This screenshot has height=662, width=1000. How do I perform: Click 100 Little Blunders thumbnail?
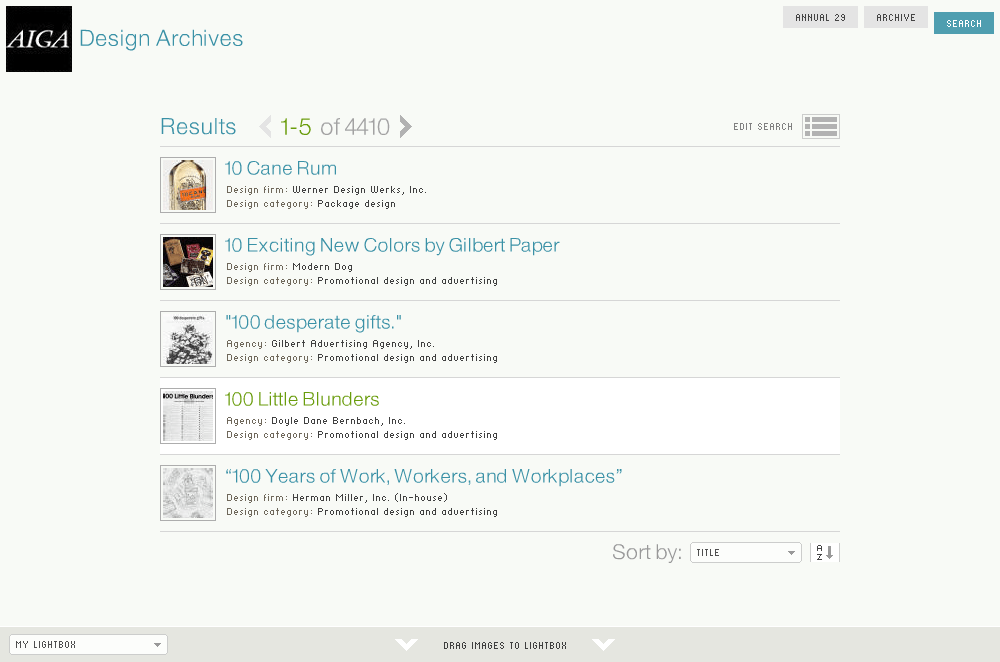(x=188, y=416)
